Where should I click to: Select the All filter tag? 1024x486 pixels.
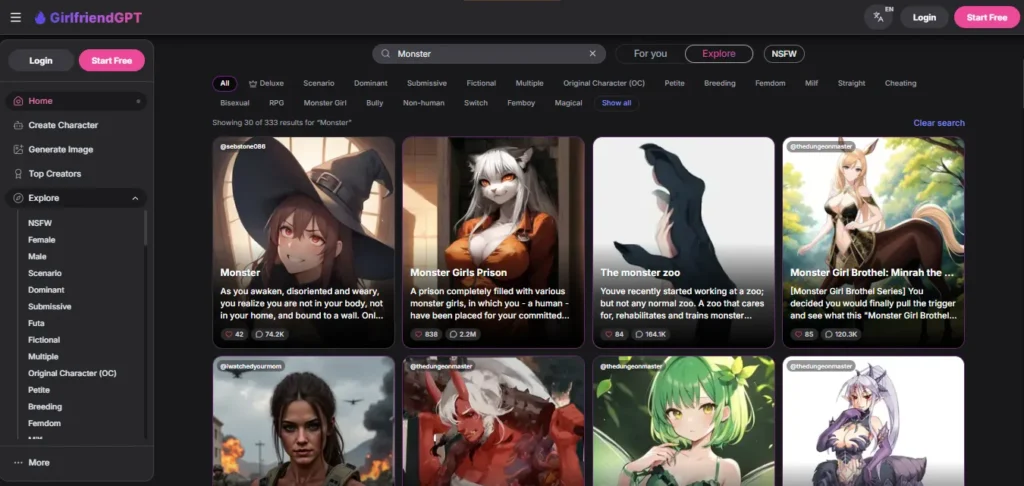pos(225,84)
